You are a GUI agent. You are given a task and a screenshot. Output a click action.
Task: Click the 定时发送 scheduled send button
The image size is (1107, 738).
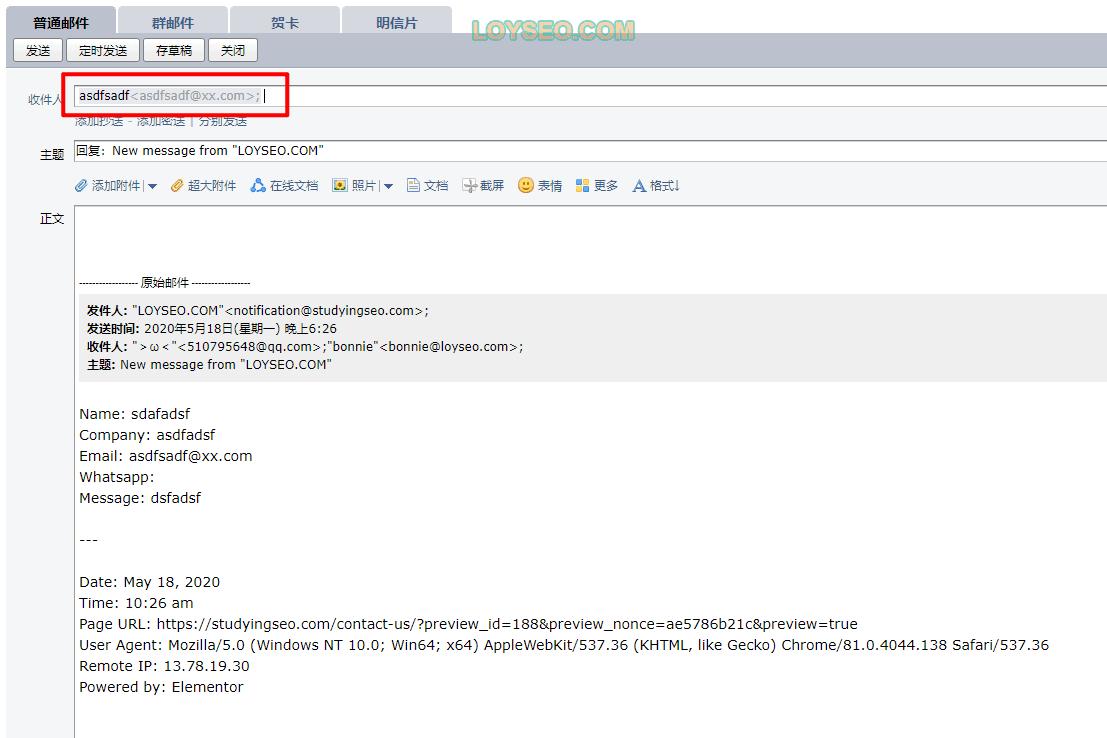tap(103, 50)
